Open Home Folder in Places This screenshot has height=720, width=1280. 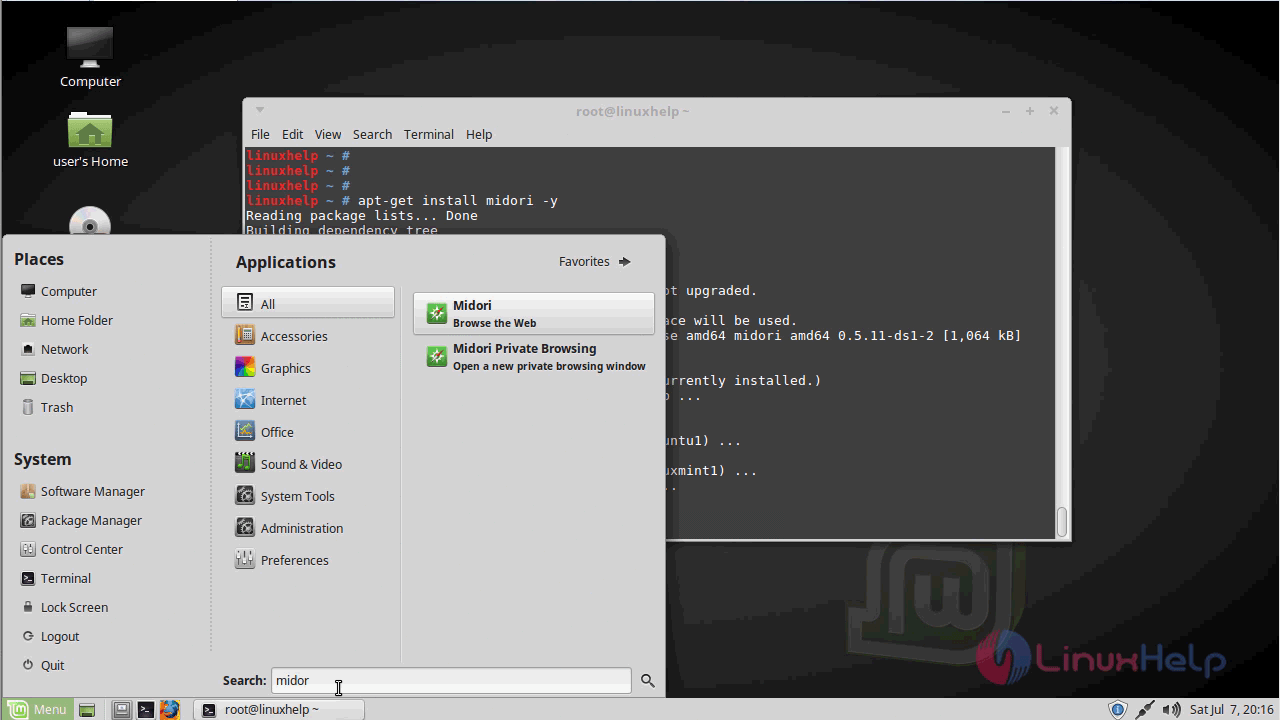click(66, 320)
